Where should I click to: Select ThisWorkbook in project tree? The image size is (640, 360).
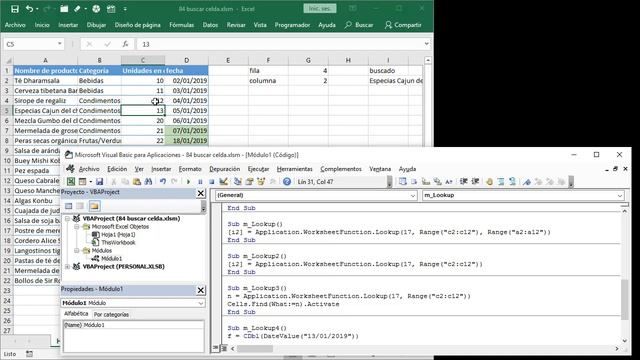118,242
